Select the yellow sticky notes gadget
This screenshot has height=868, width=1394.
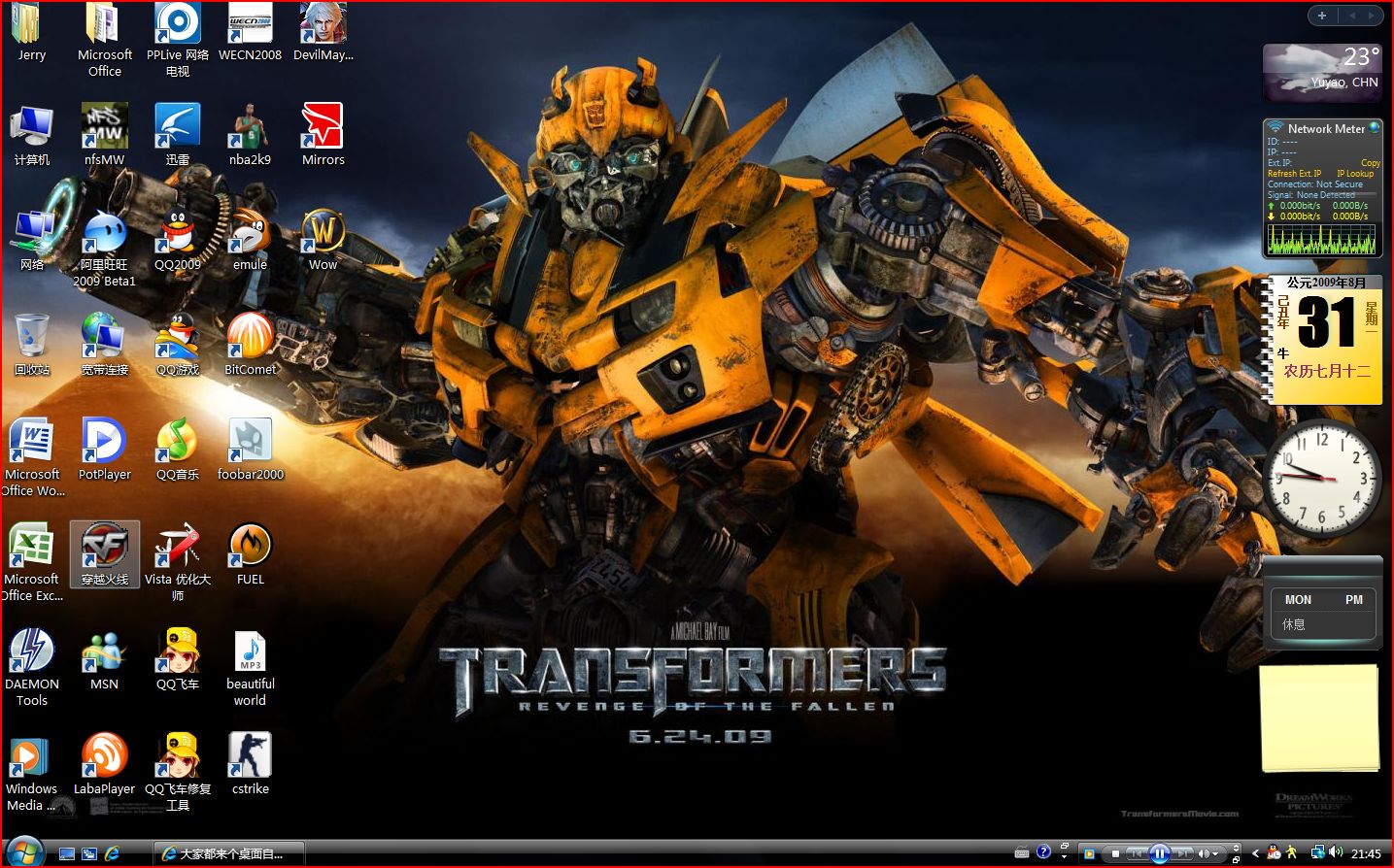point(1319,718)
